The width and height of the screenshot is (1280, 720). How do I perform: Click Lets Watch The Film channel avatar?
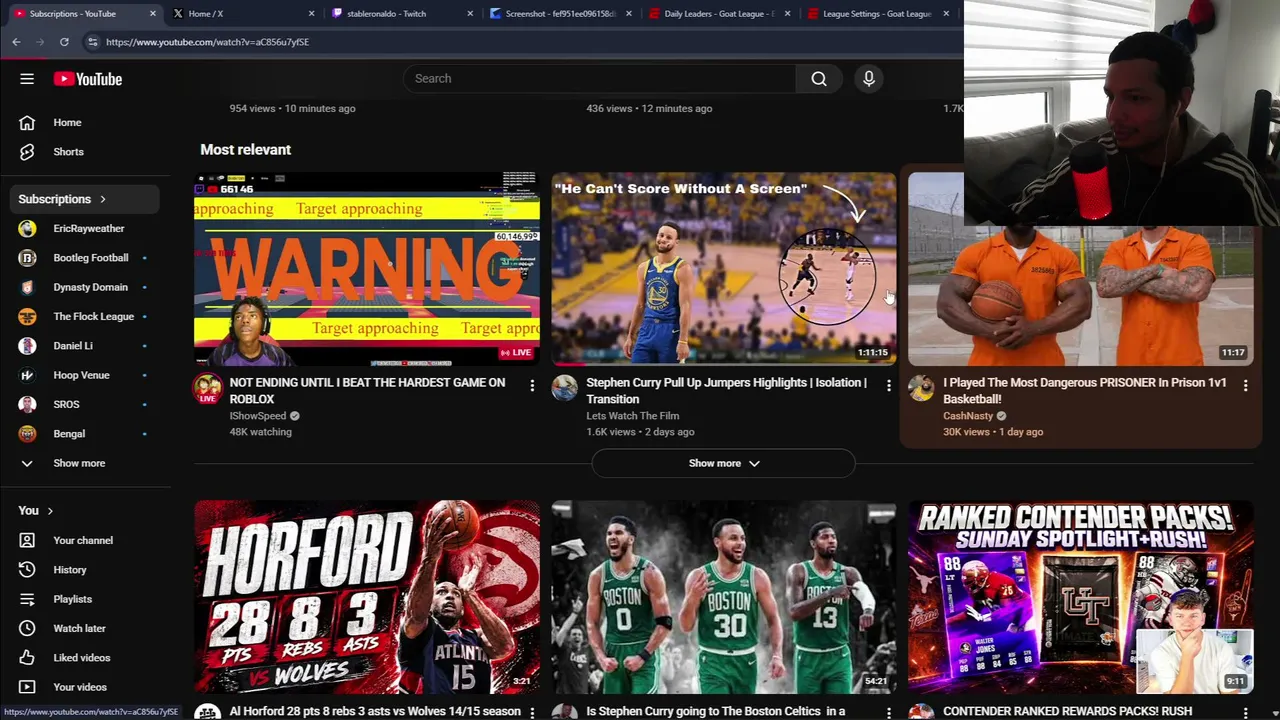tap(564, 388)
